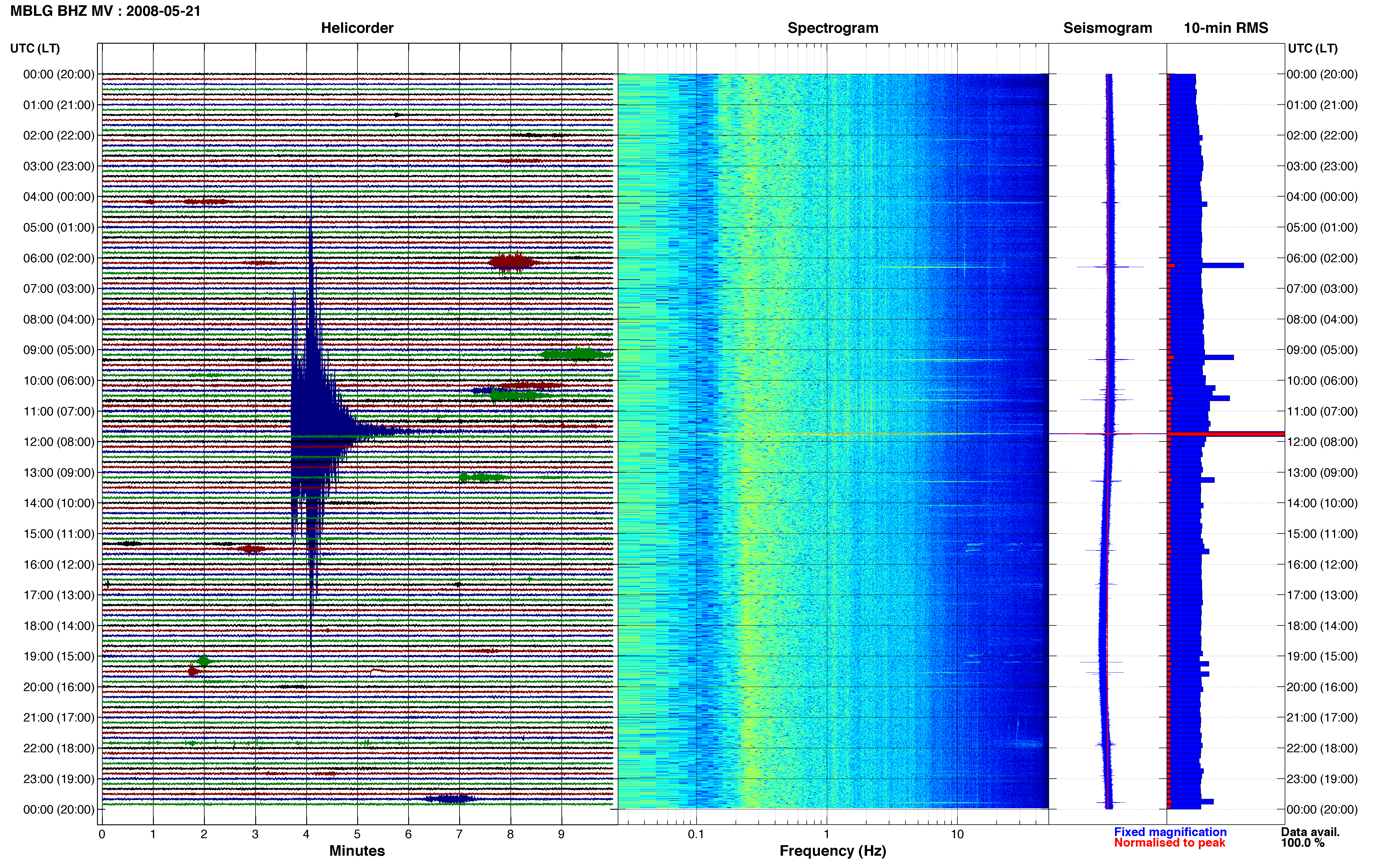Click left time label '10:00 (06:00)'
The width and height of the screenshot is (1389, 868).
59,381
